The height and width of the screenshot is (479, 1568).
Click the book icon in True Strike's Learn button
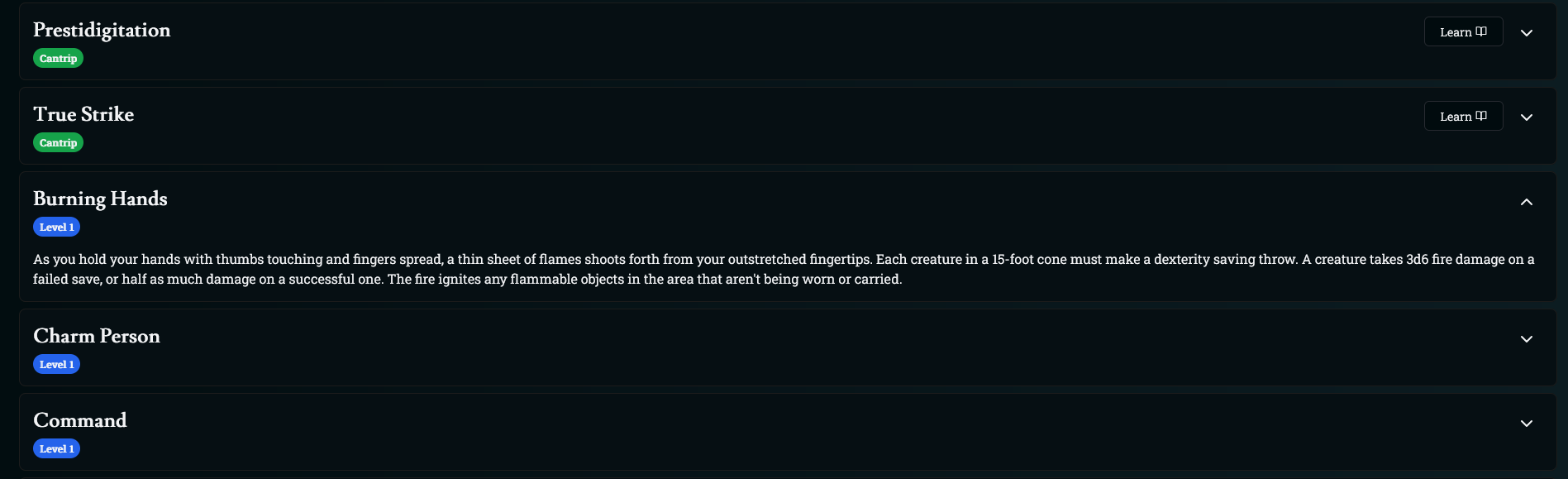pyautogui.click(x=1481, y=116)
